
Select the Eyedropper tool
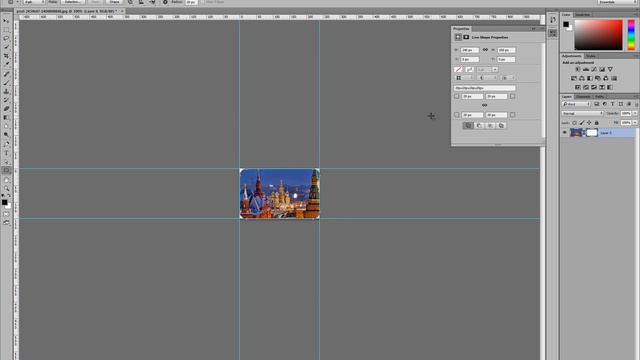pos(6,64)
